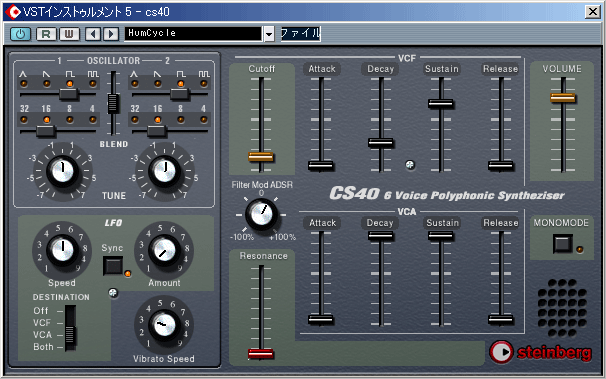Screen dimensions: 606x379
Task: Click the VCA Sustain slider handle
Action: coord(441,236)
